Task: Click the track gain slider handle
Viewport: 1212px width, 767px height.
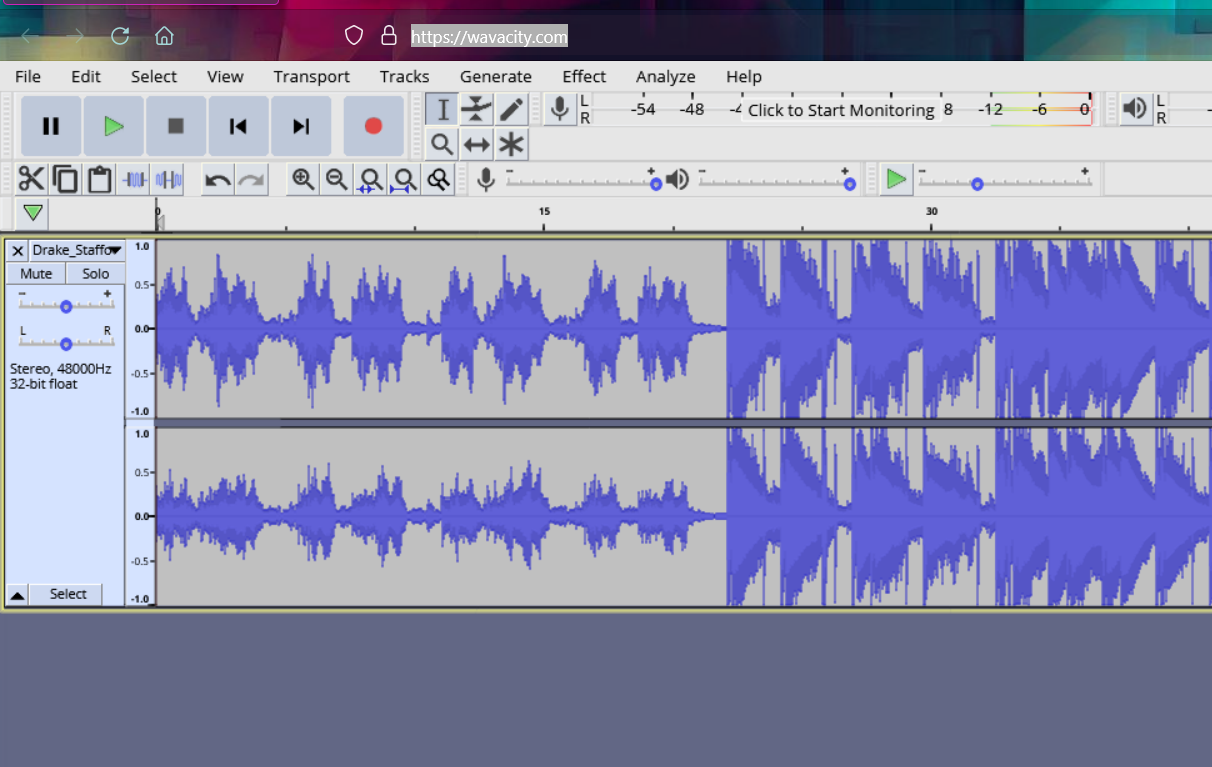Action: [x=66, y=306]
